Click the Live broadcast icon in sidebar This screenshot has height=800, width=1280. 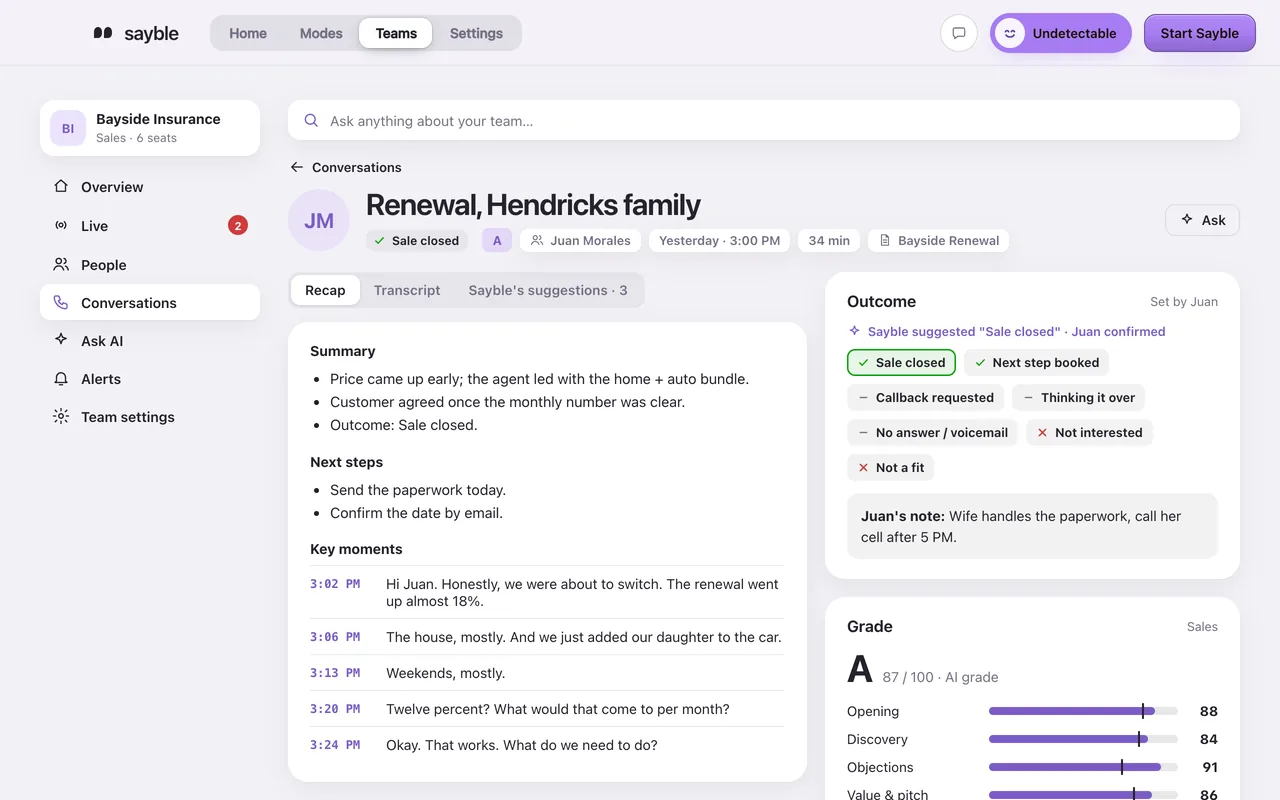tap(61, 226)
